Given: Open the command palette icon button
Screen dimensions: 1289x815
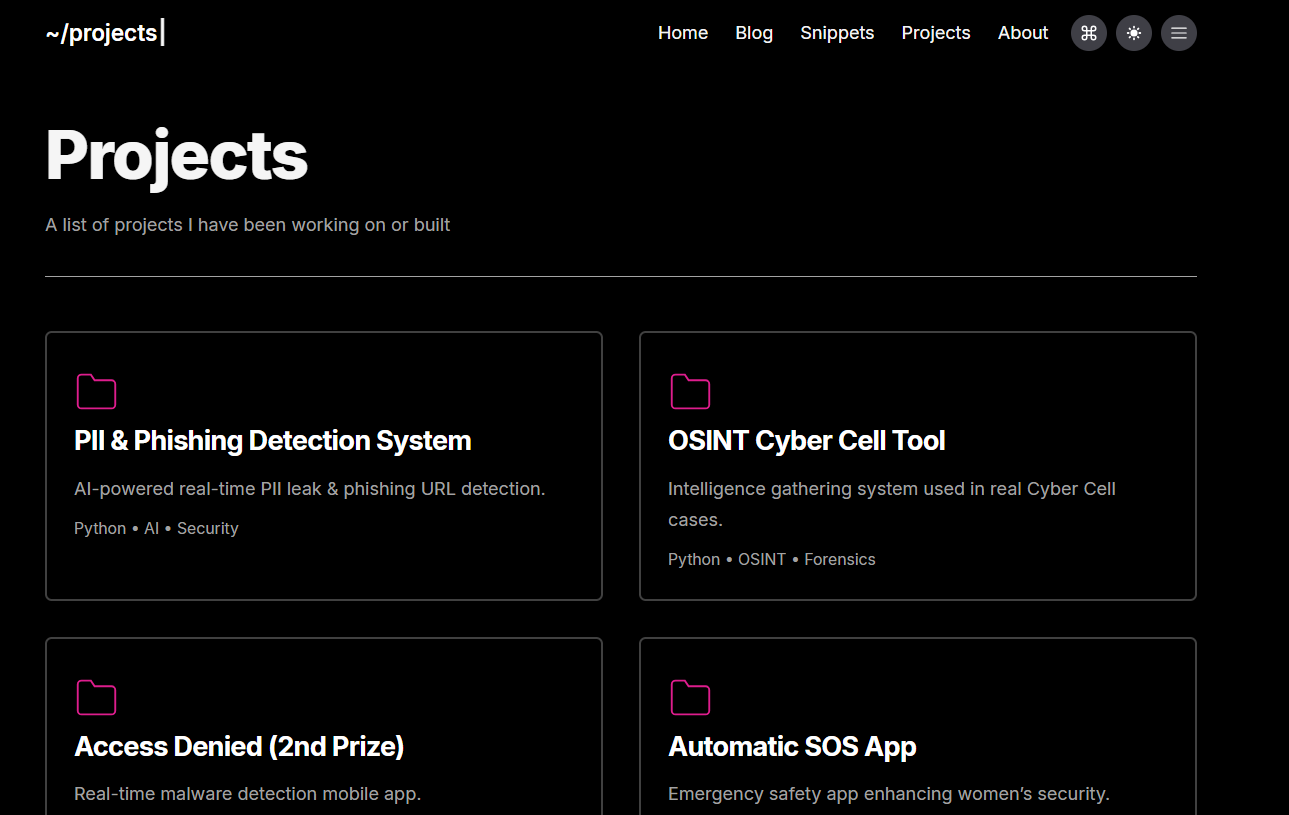Looking at the screenshot, I should click(1089, 33).
